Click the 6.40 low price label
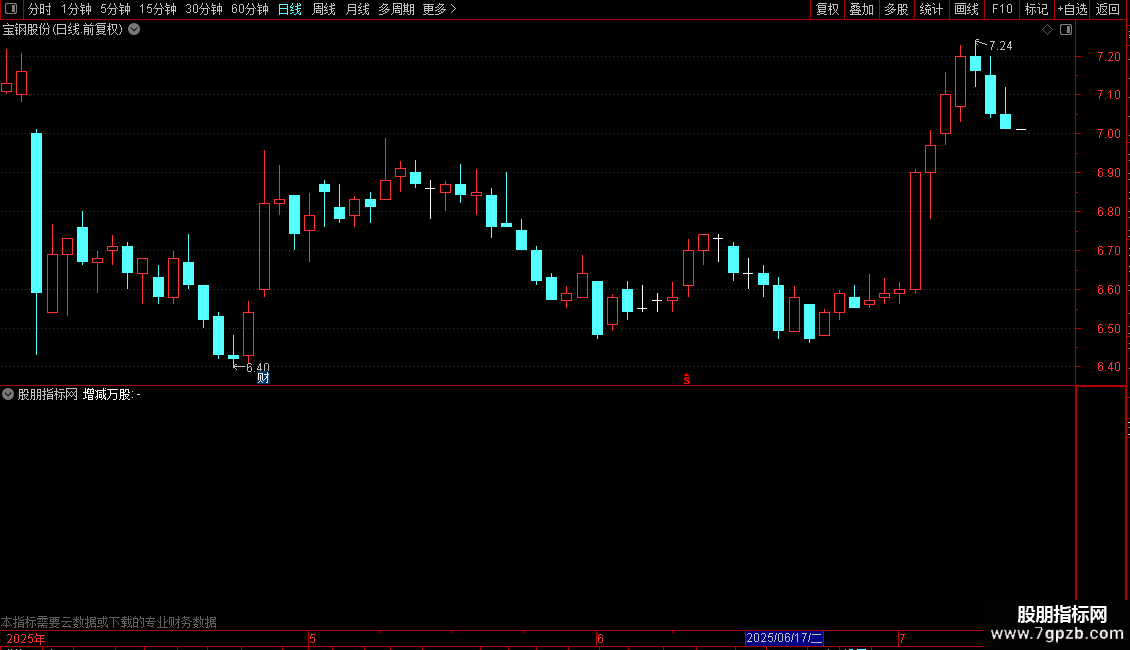This screenshot has height=650, width=1130. click(x=257, y=368)
